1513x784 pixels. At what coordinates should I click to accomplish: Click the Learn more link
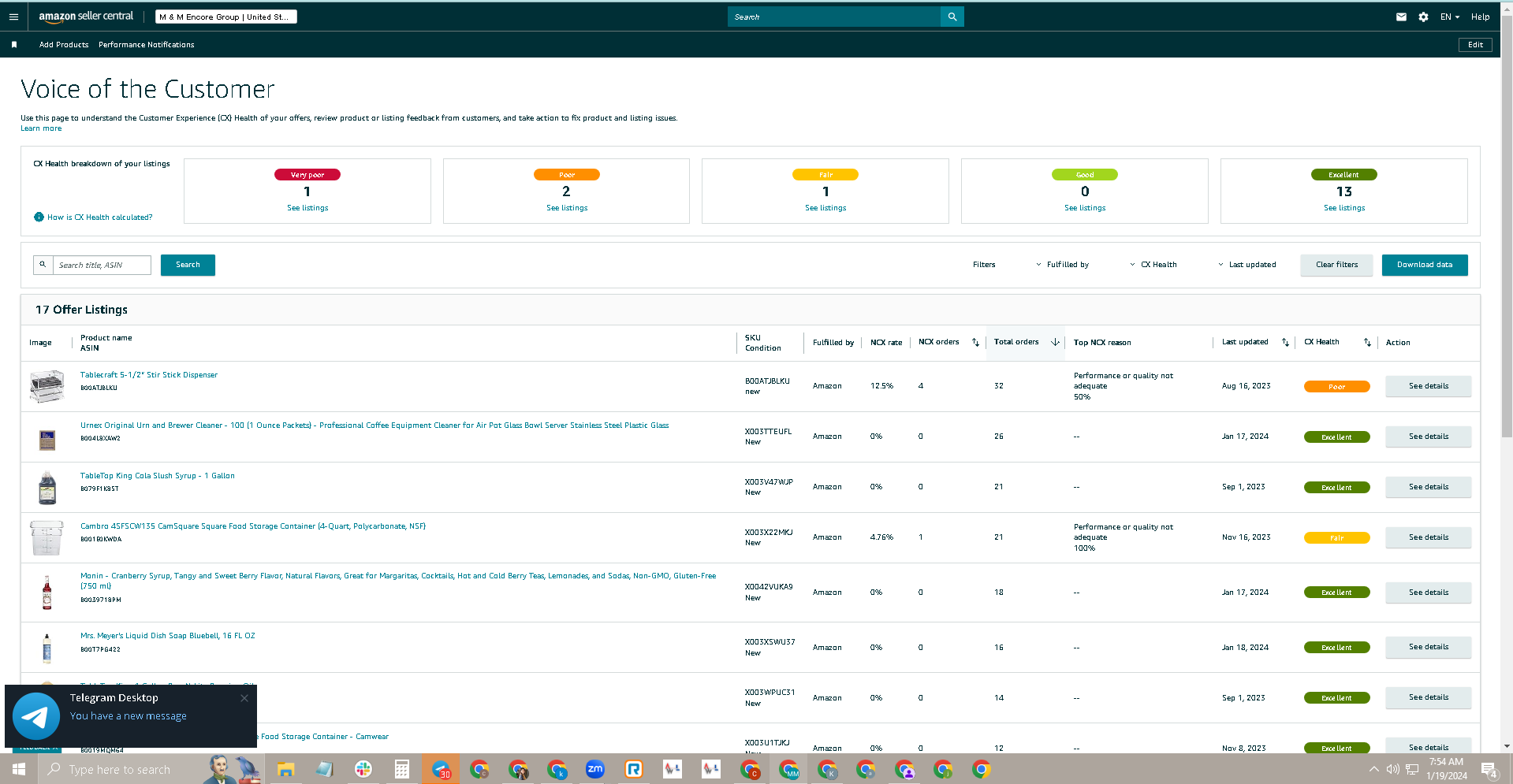[x=41, y=128]
